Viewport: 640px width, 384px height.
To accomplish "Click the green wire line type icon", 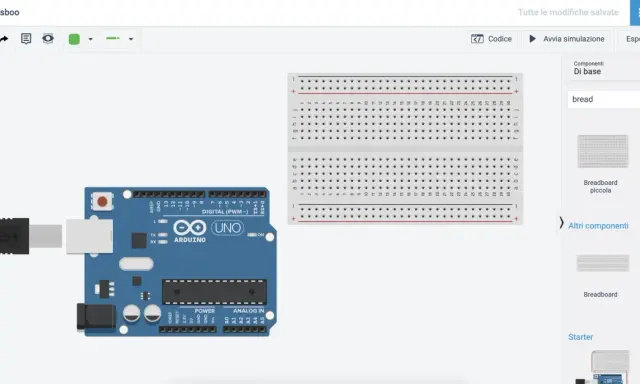I will point(113,38).
